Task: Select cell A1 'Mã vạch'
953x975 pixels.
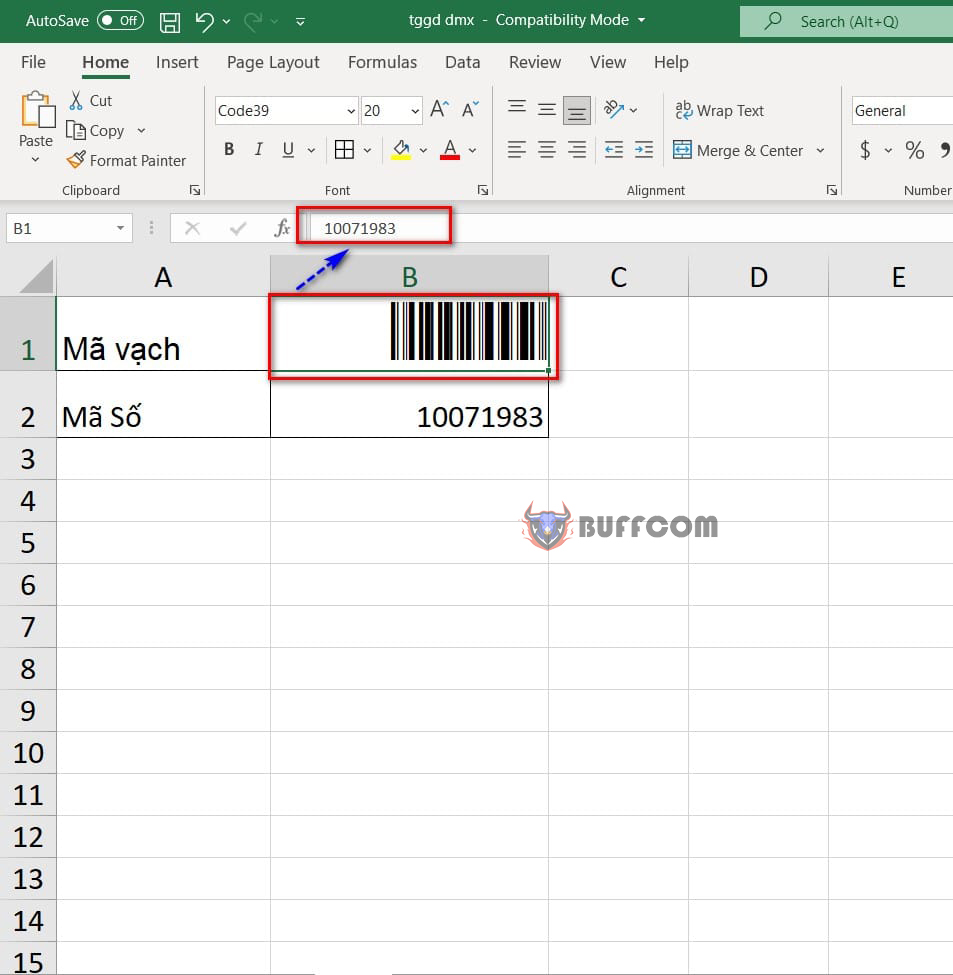Action: [163, 333]
